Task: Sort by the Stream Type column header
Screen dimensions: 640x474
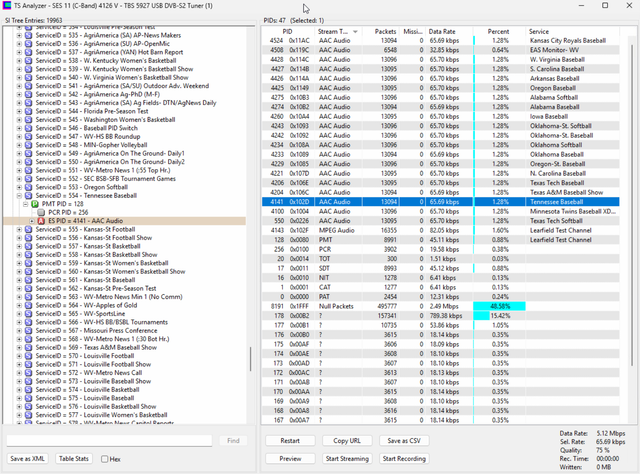Action: tap(338, 31)
